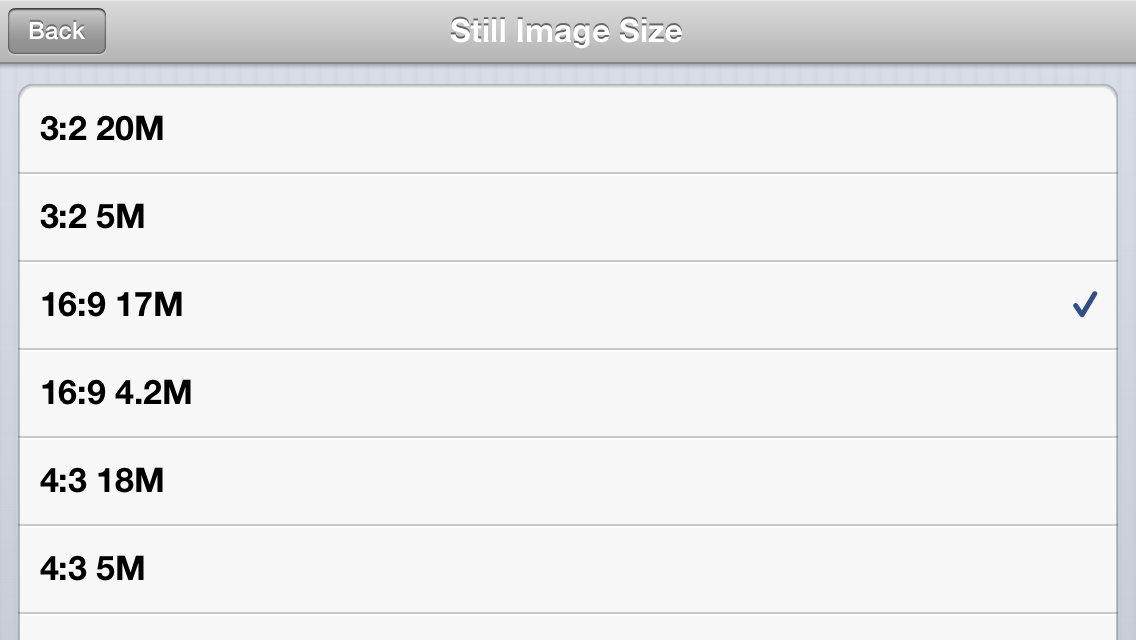Screen dimensions: 1136x640
Task: Pick the 16:9 4.2M size
Action: [x=567, y=394]
